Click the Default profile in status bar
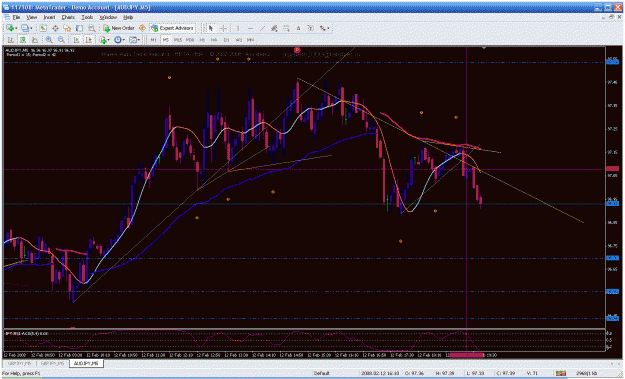Image resolution: width=625 pixels, height=379 pixels. (321, 373)
